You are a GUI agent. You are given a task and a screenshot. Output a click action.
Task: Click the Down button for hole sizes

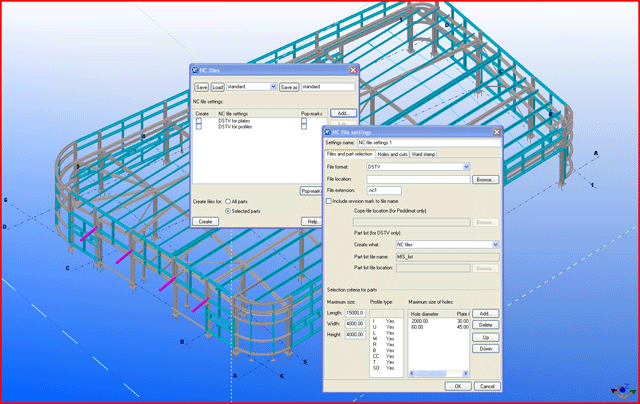point(485,349)
